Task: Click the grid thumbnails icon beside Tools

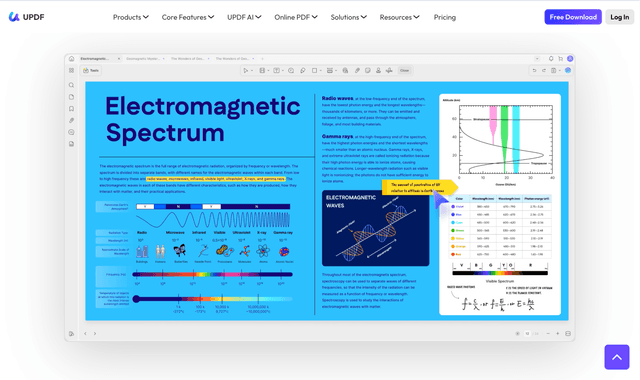Action: click(x=71, y=71)
